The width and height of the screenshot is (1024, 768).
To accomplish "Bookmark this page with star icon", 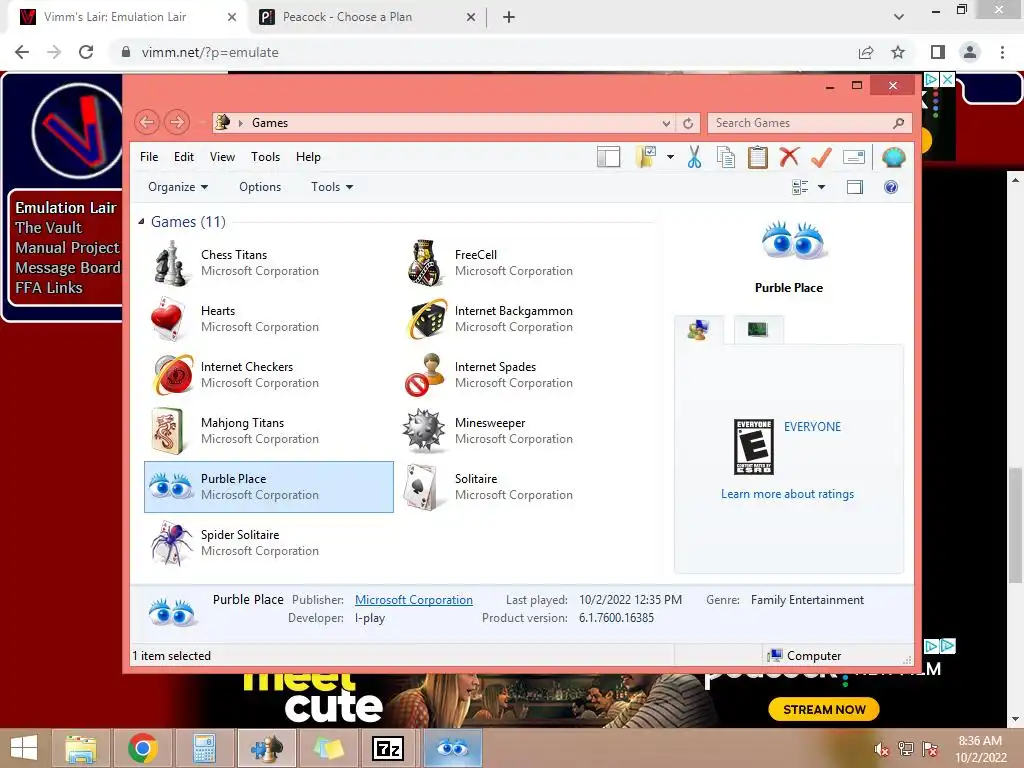I will pos(898,52).
